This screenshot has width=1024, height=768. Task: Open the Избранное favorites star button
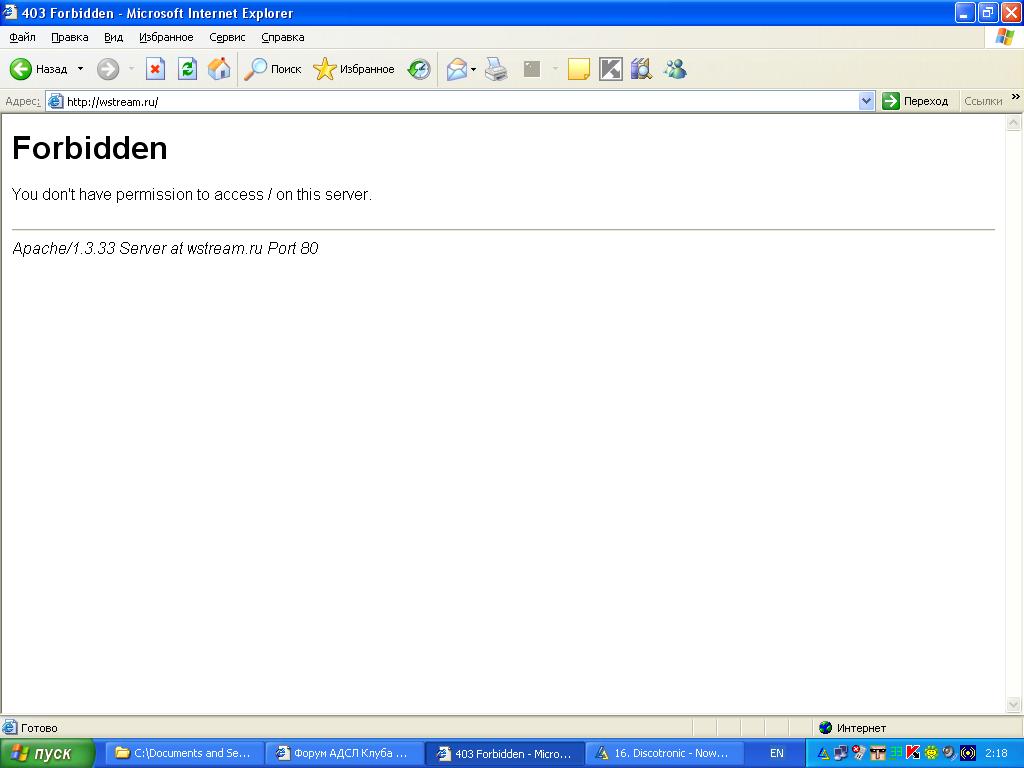(354, 69)
